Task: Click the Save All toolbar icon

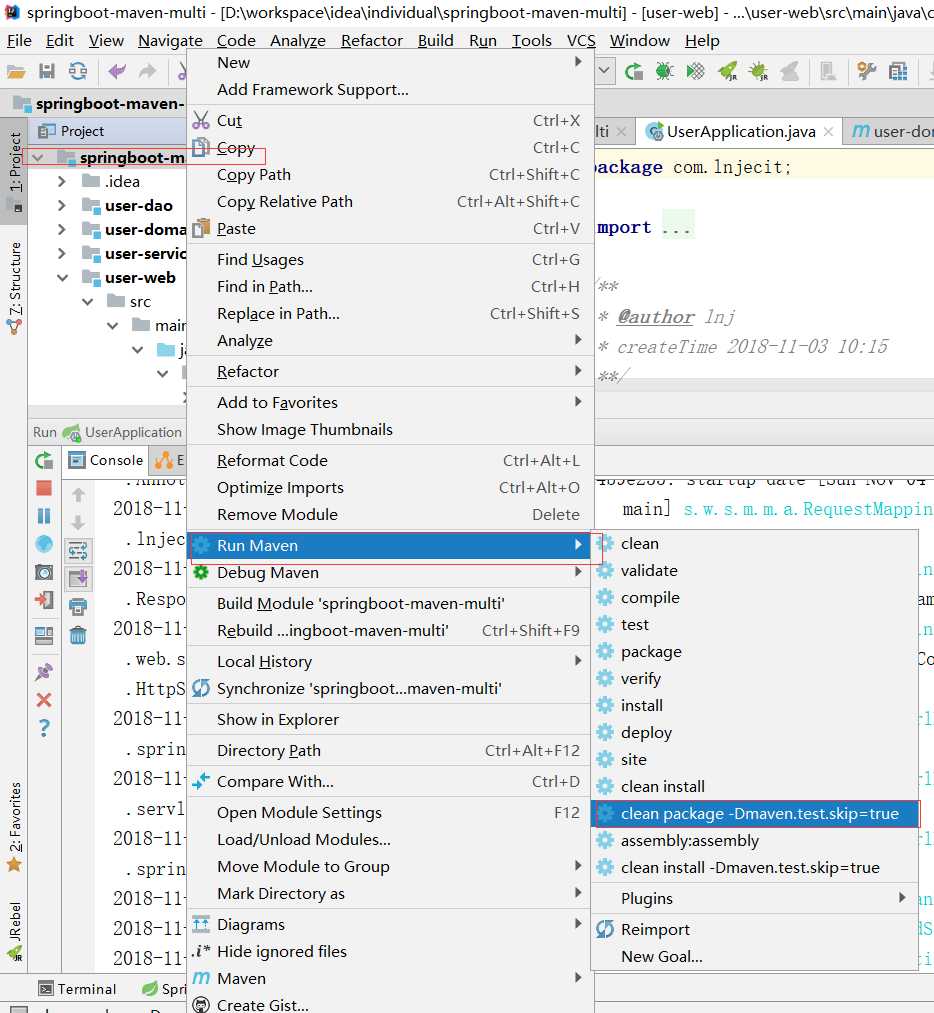Action: 47,71
